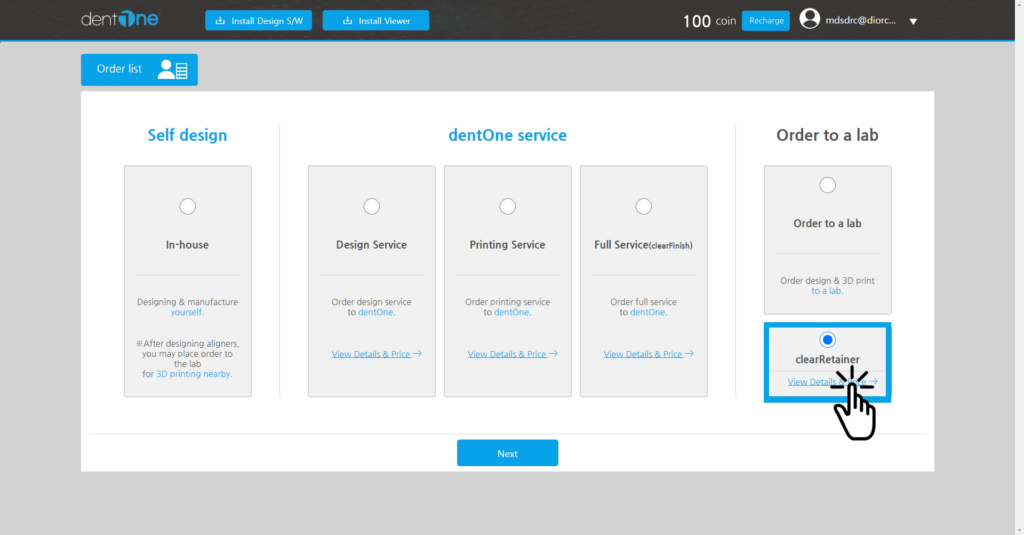Select the Printing Service radio button
The image size is (1024, 535).
point(507,206)
